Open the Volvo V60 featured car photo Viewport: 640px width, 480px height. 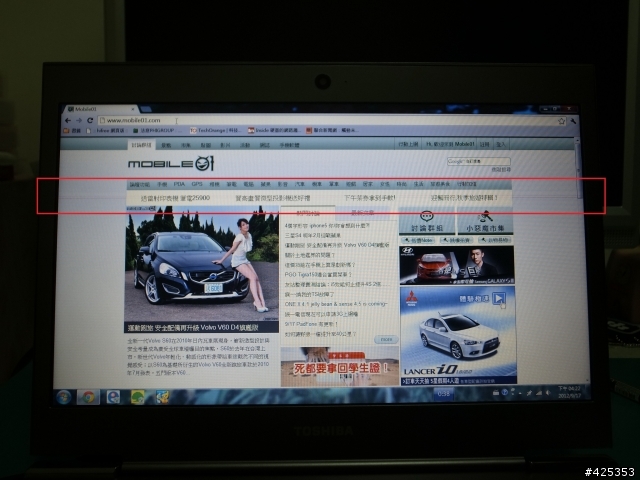click(x=202, y=264)
